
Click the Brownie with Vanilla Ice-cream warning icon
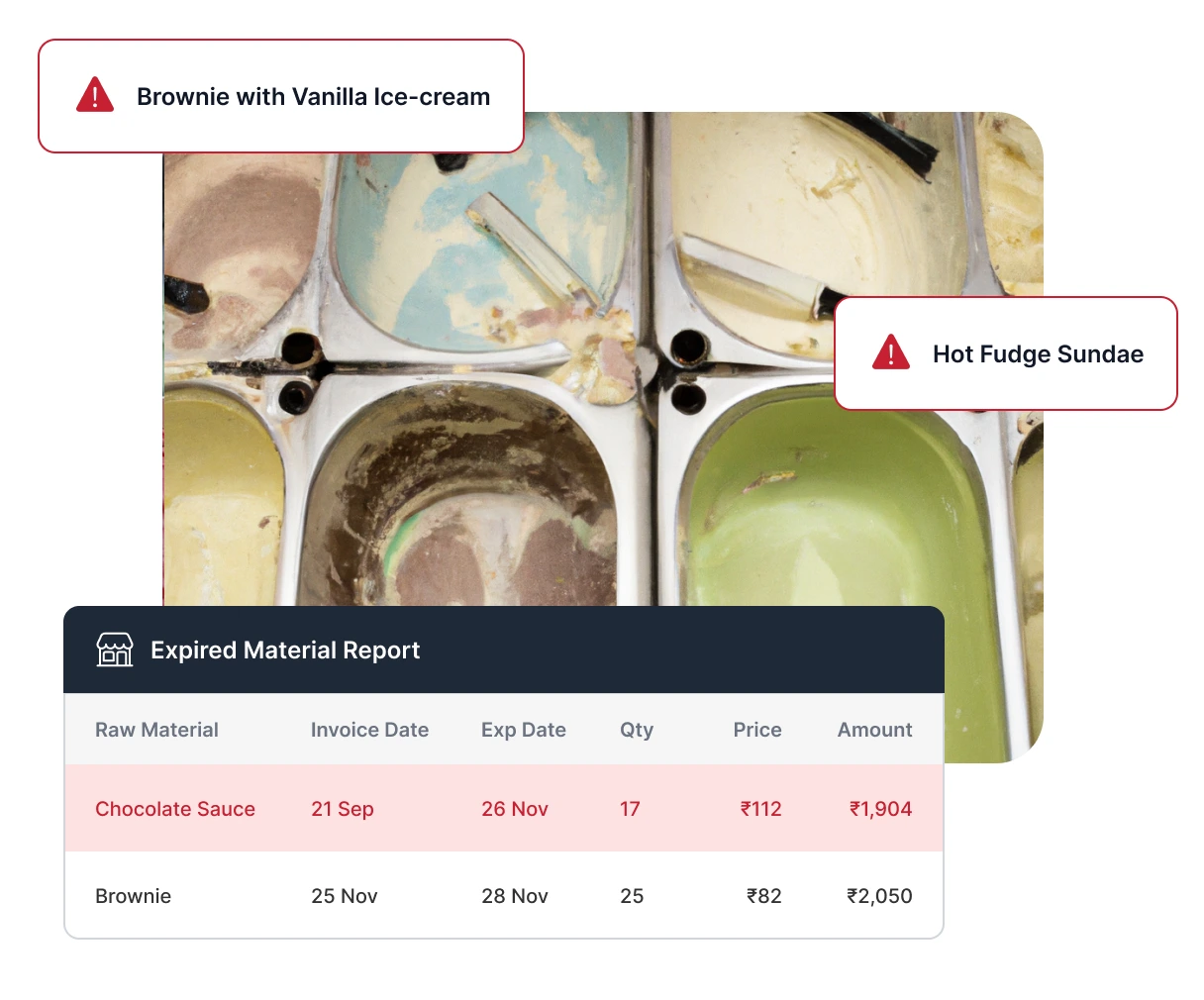click(x=95, y=95)
